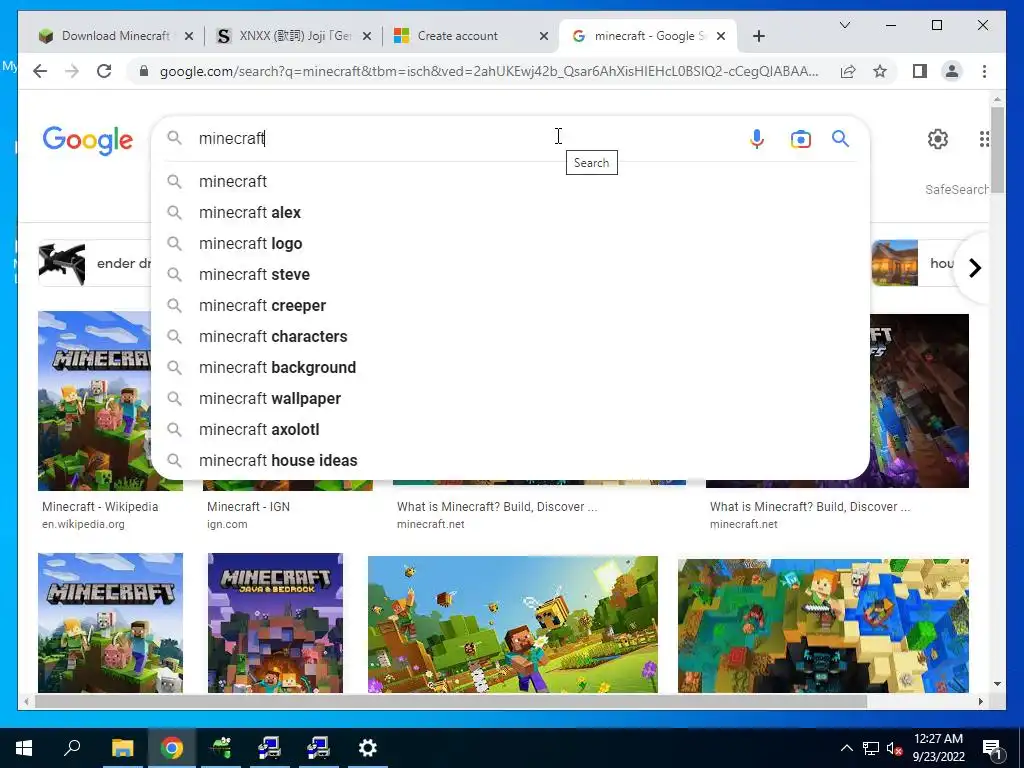Open bees and Steve meadow image
The width and height of the screenshot is (1024, 768).
pos(513,624)
